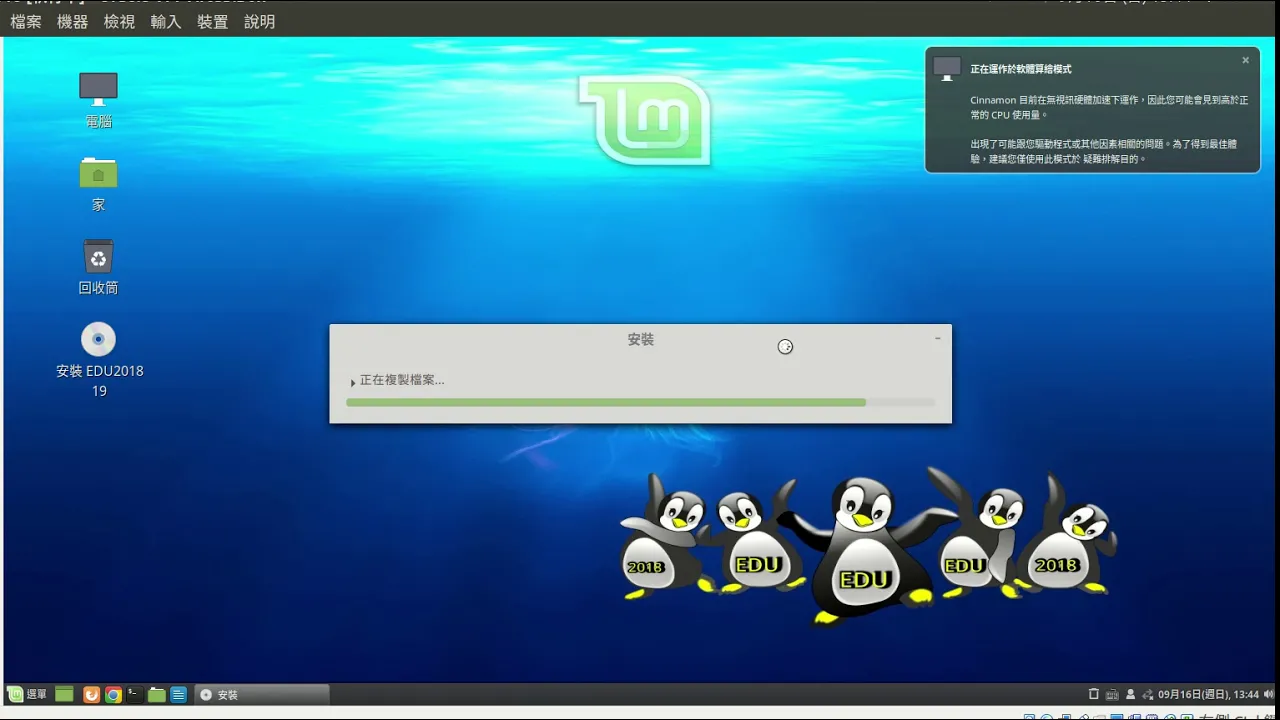
Task: Open the Linux Mint 選單 menu button
Action: (27, 694)
